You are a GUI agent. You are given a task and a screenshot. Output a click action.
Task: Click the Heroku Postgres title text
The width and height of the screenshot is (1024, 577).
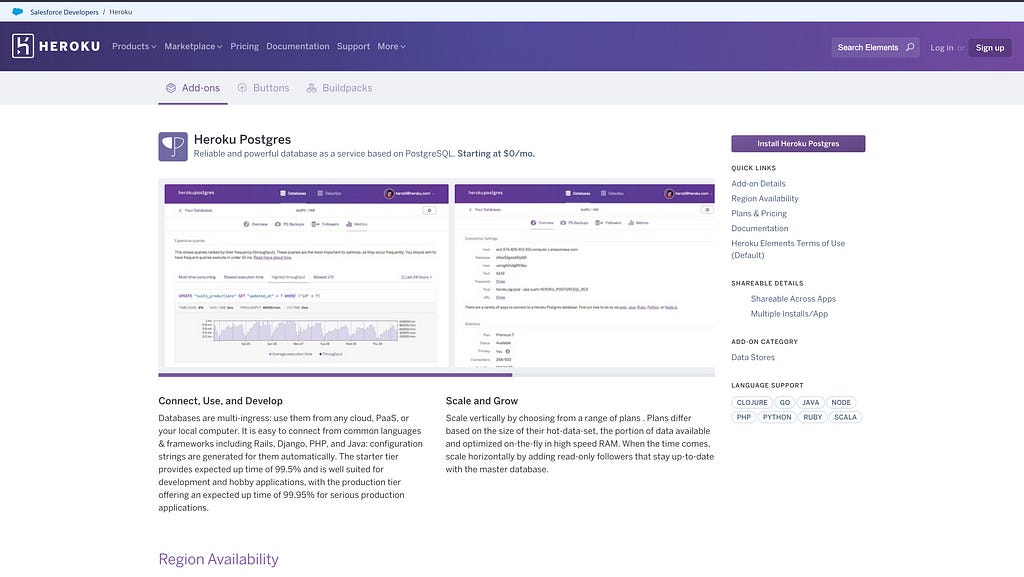pos(242,139)
